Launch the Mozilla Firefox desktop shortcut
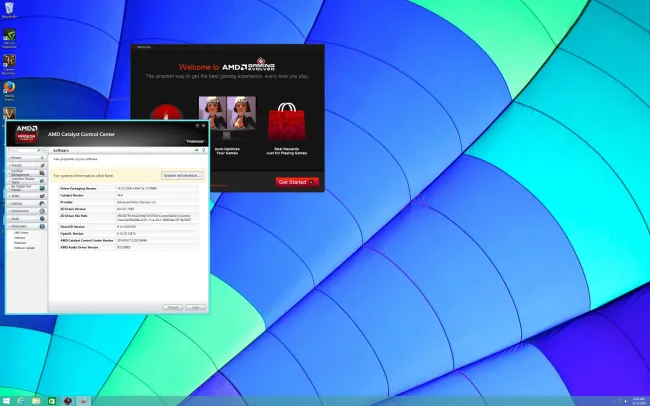Screen dimensions: 650x406 point(10,88)
